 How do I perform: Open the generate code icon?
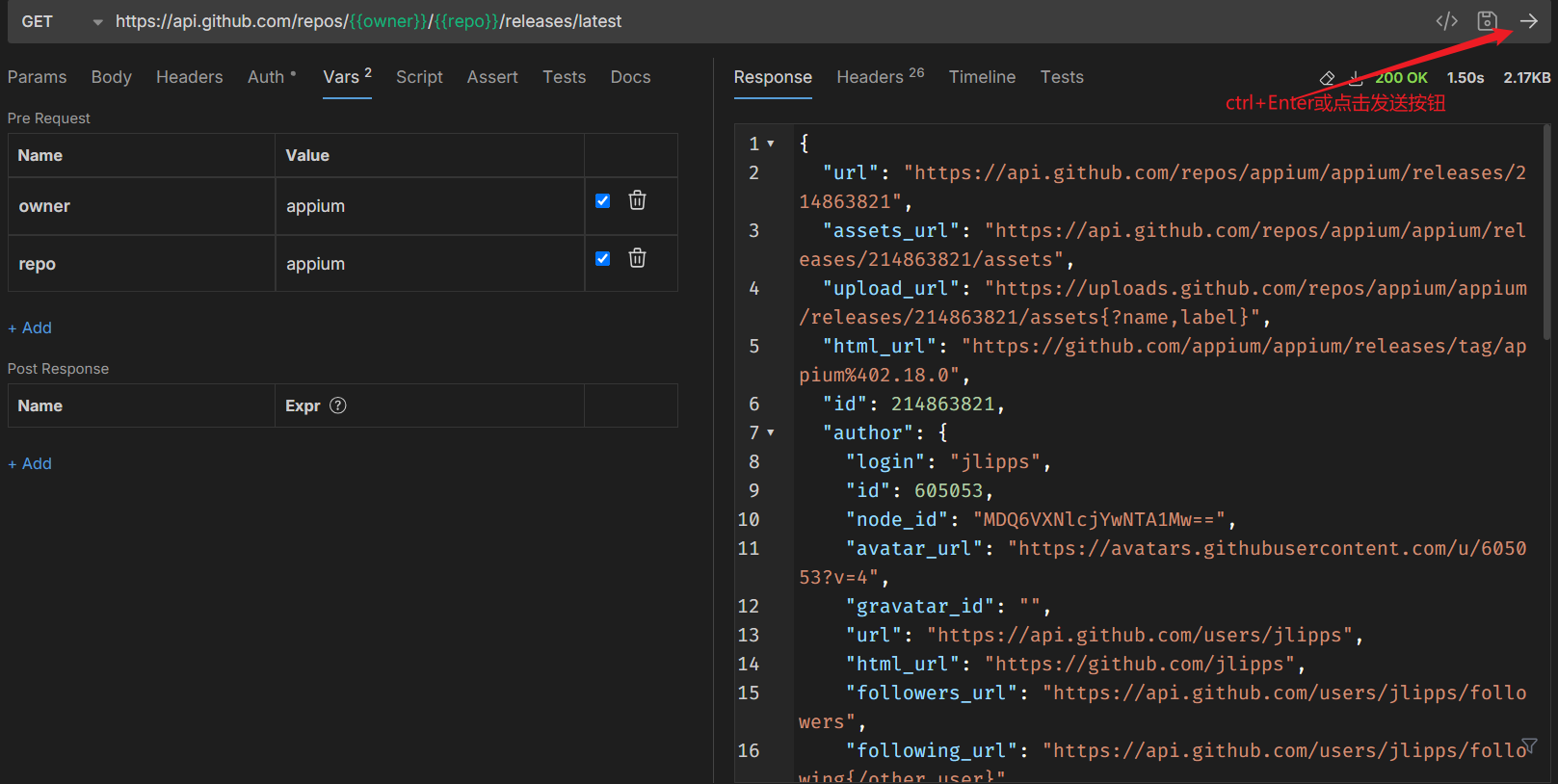pyautogui.click(x=1446, y=21)
